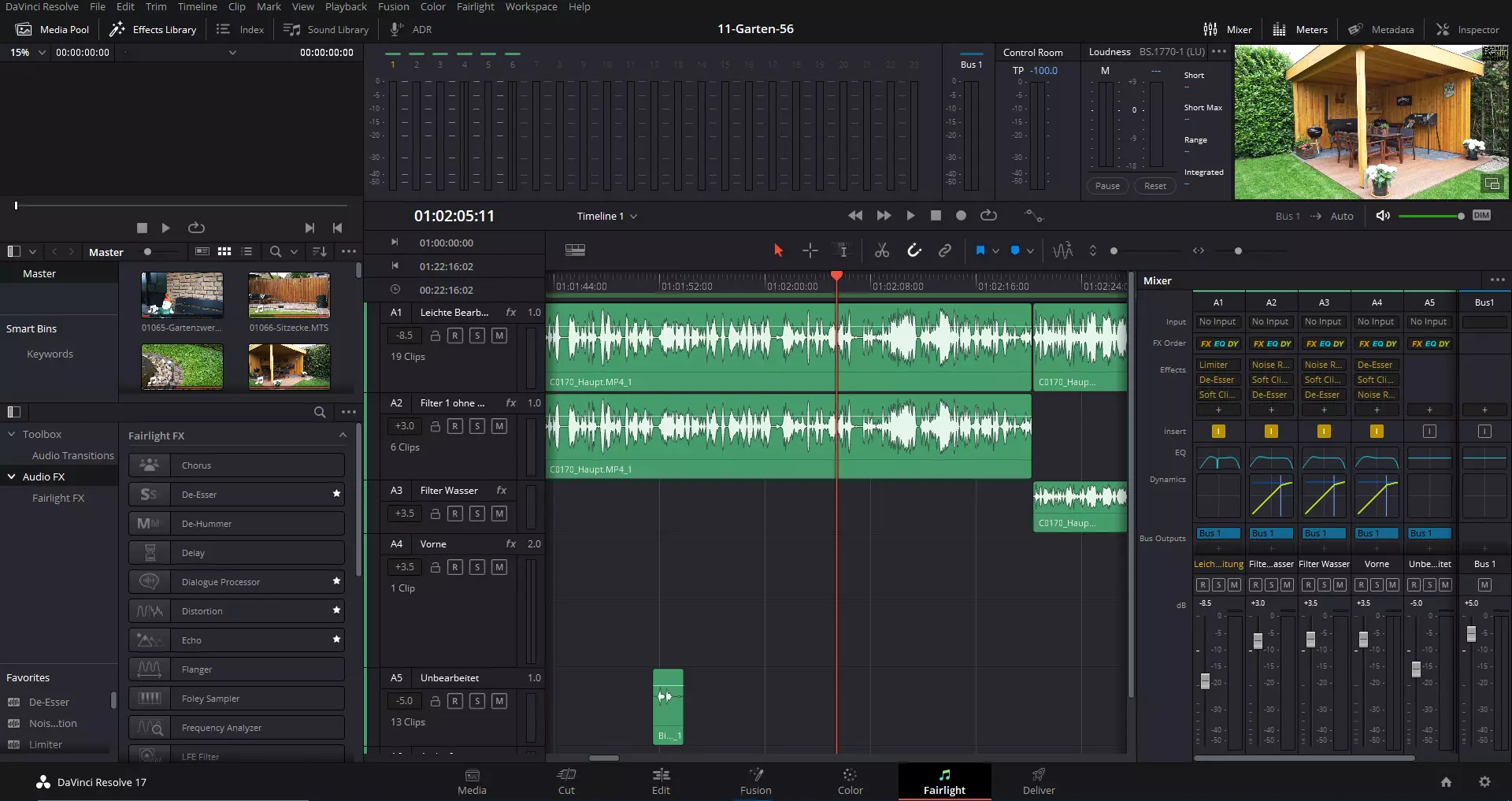Arm record on track A3 header
1512x801 pixels.
[x=455, y=514]
